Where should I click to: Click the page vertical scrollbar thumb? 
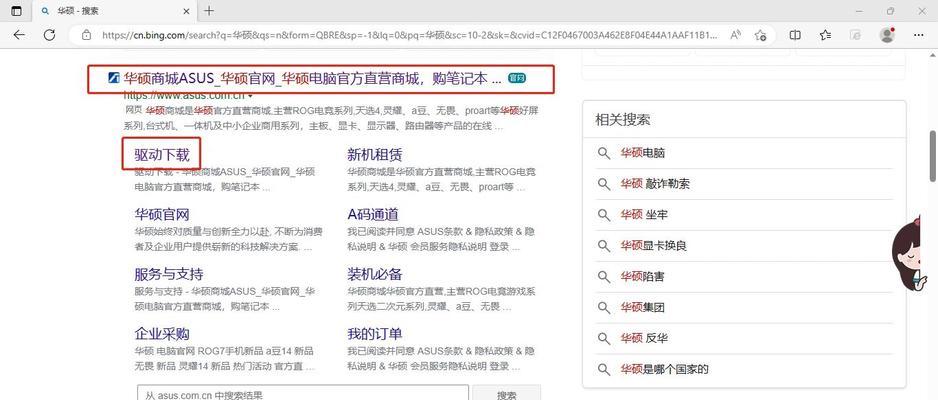tap(933, 155)
